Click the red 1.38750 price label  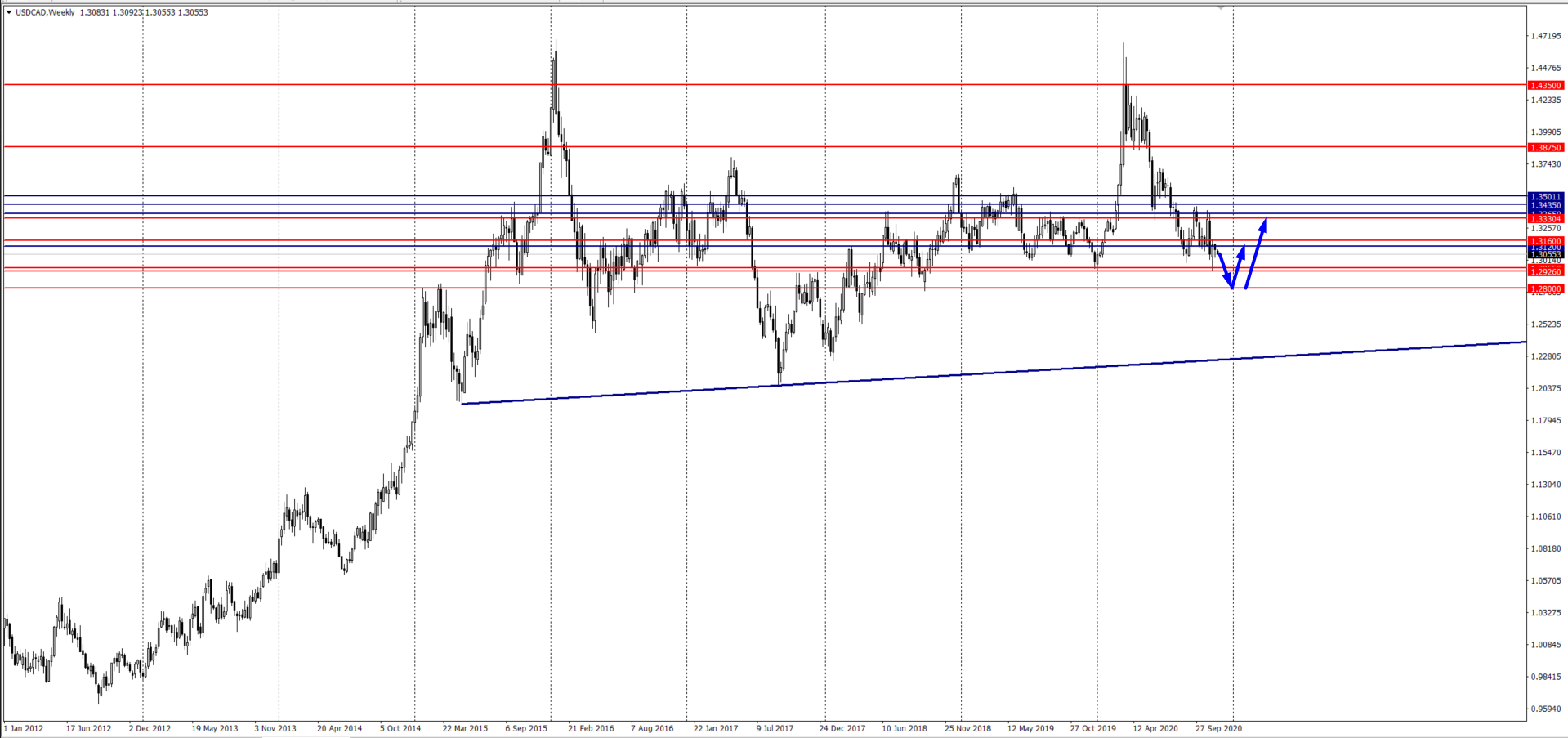point(1545,148)
